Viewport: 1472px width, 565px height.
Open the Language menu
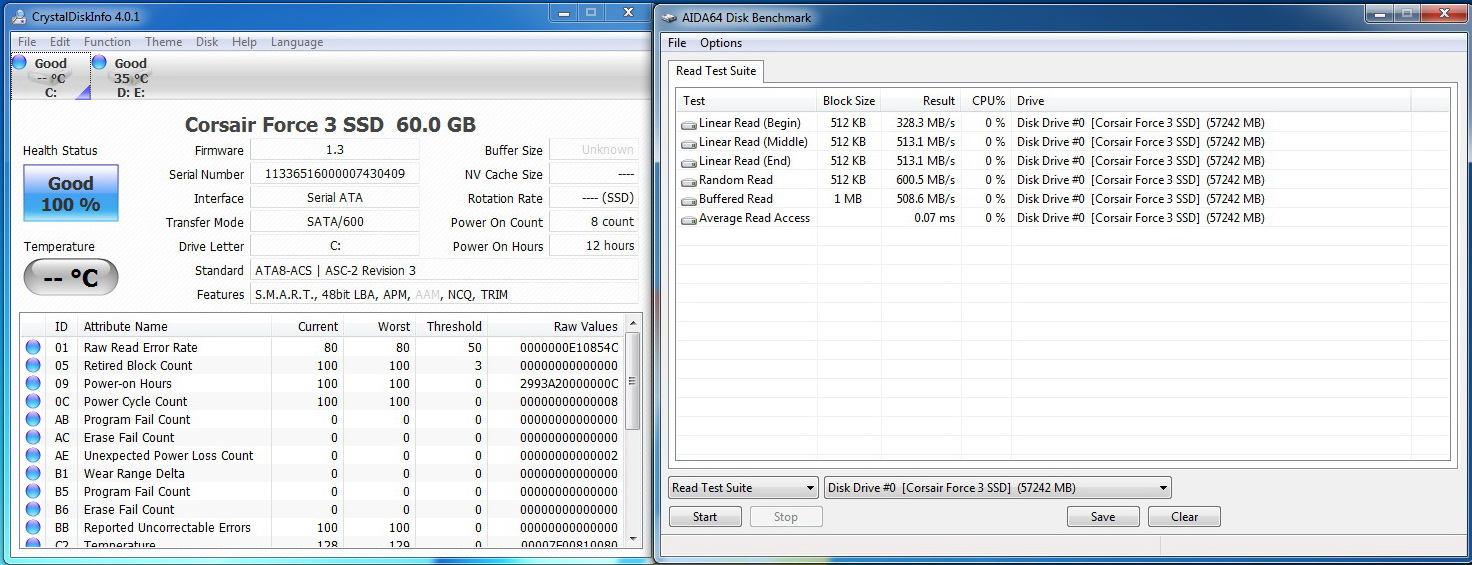(296, 42)
